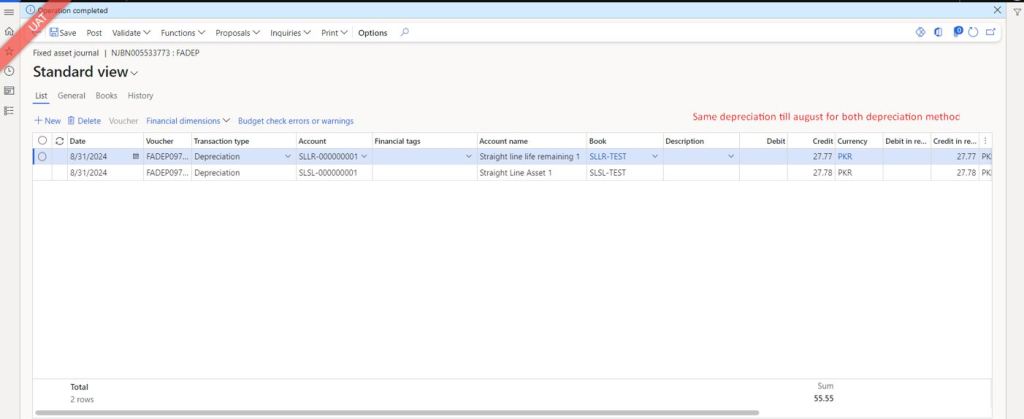The width and height of the screenshot is (1024, 419).
Task: Open in Microsoft Office icon
Action: click(x=938, y=32)
